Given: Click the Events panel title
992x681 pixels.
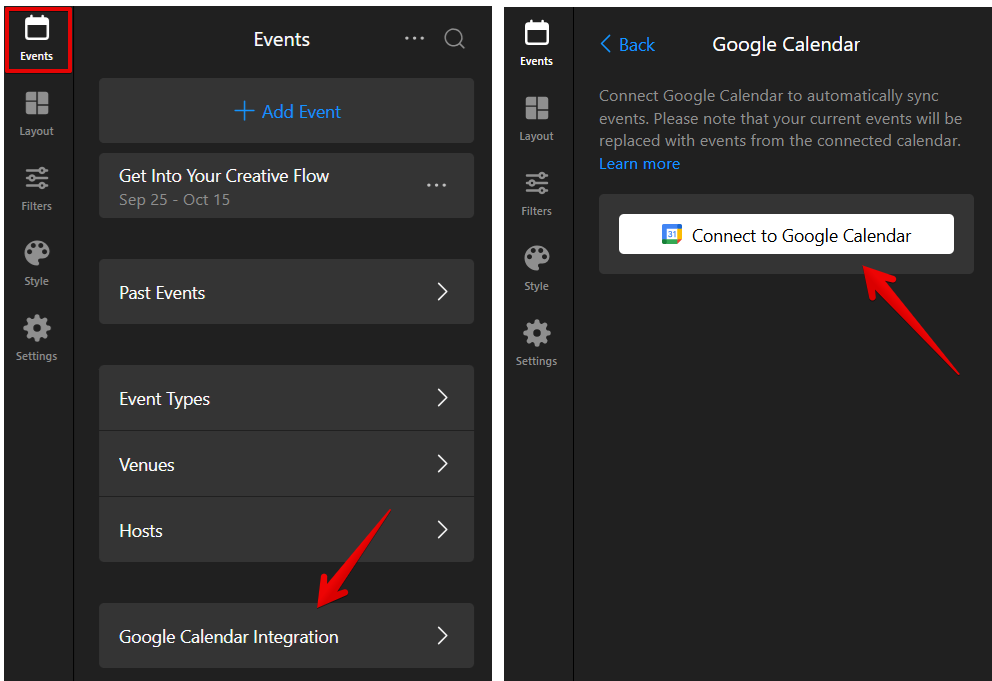Looking at the screenshot, I should [x=282, y=39].
